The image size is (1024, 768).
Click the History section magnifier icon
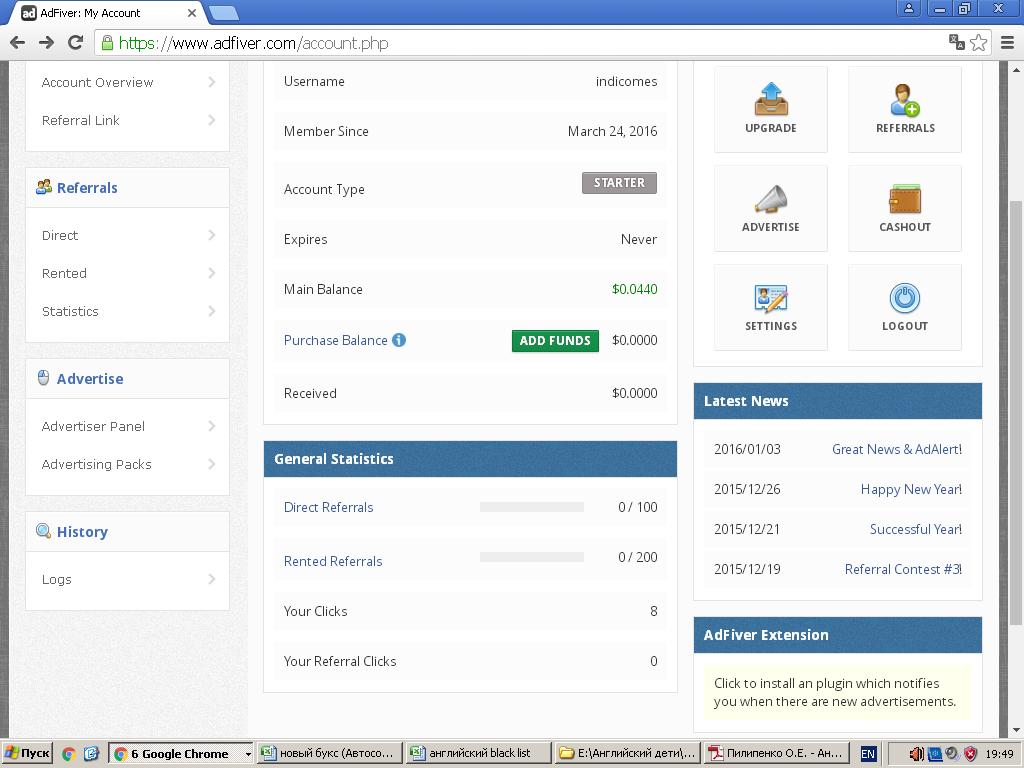[44, 531]
